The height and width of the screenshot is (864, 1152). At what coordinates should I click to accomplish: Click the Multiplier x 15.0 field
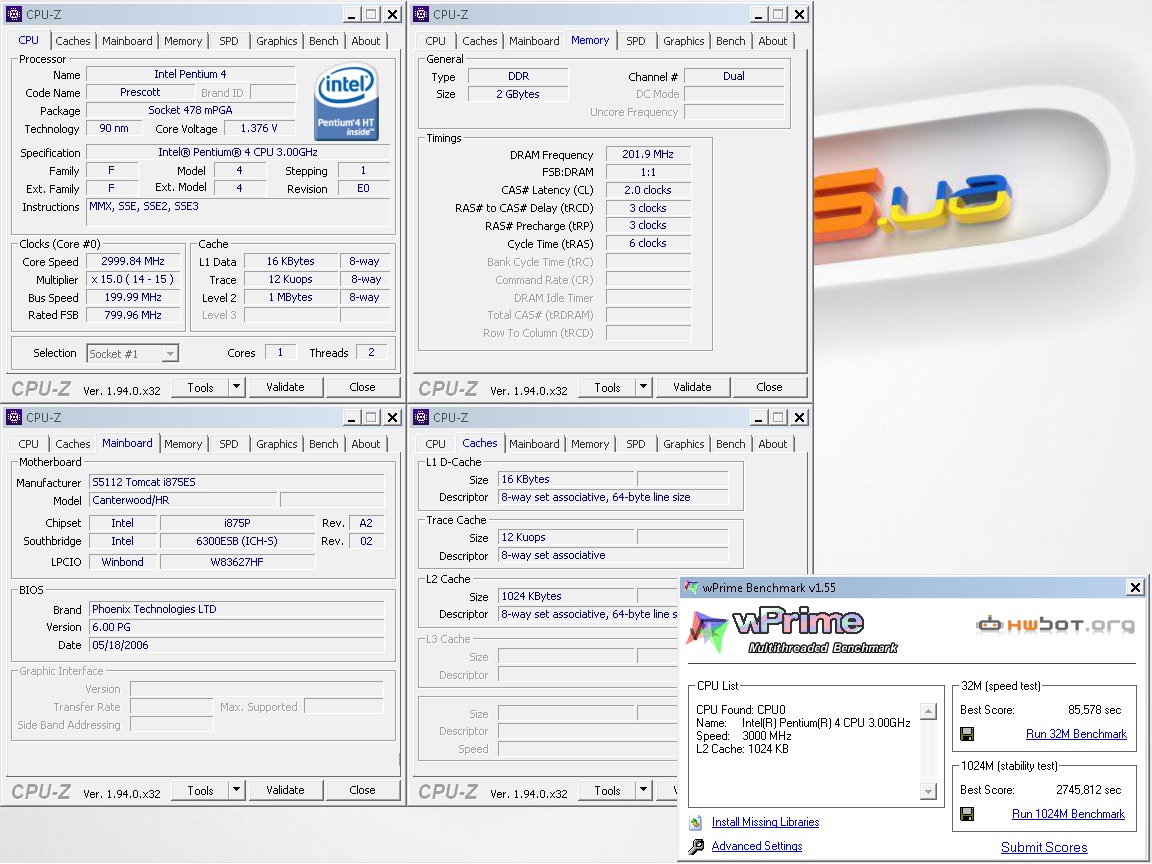click(133, 279)
